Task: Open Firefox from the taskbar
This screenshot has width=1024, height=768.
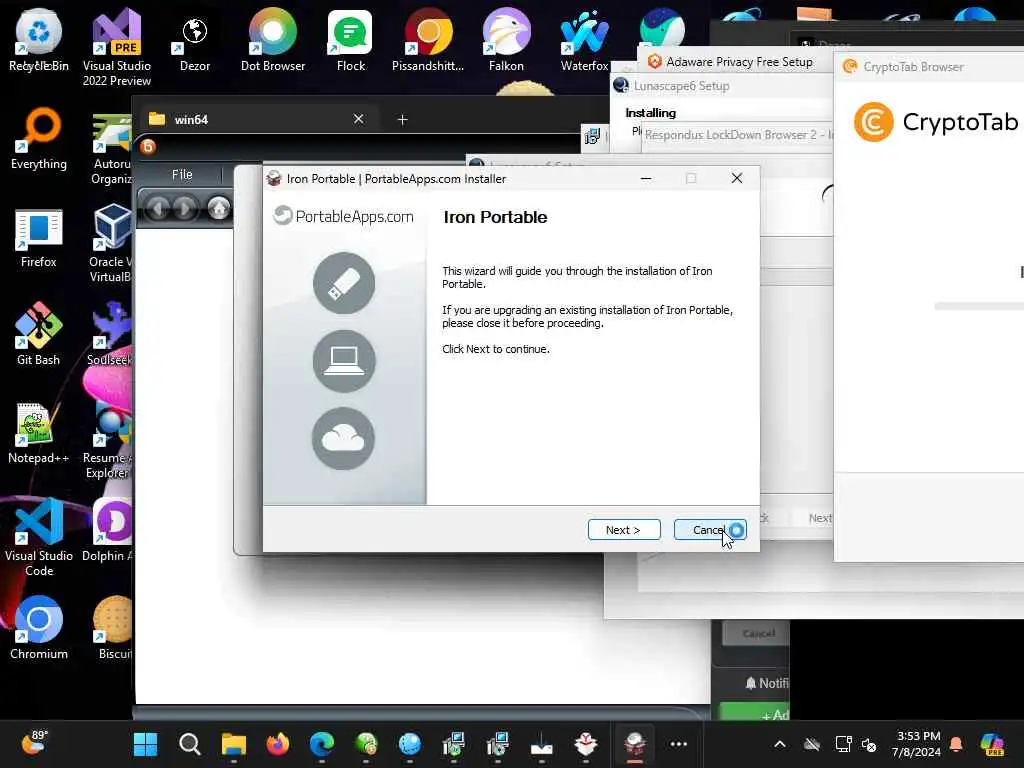Action: [x=278, y=744]
